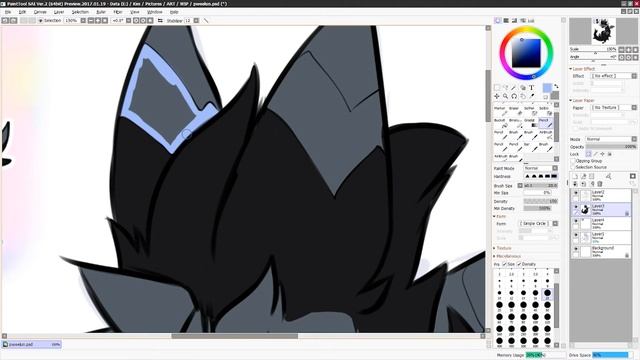Click the swap foreground/background colors icon
Screen dimensions: 640x360
[x=556, y=87]
